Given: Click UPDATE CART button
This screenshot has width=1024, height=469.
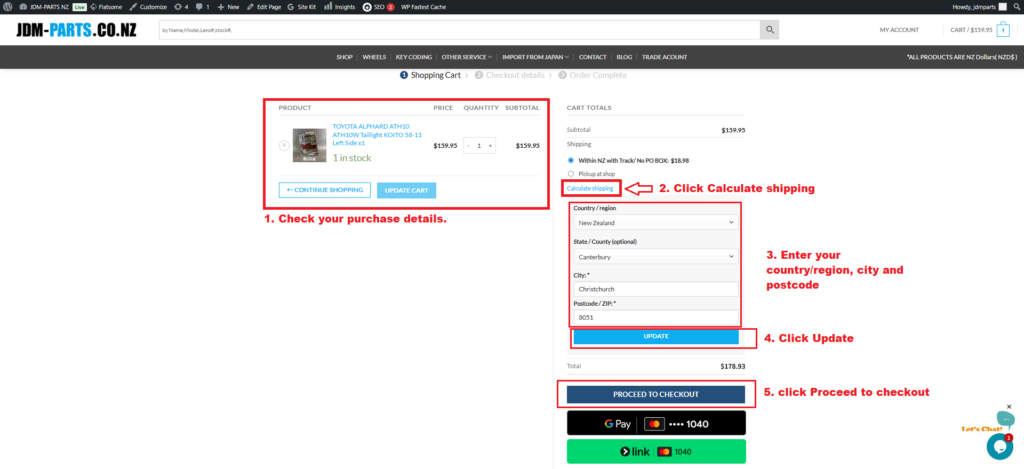Looking at the screenshot, I should coord(406,190).
